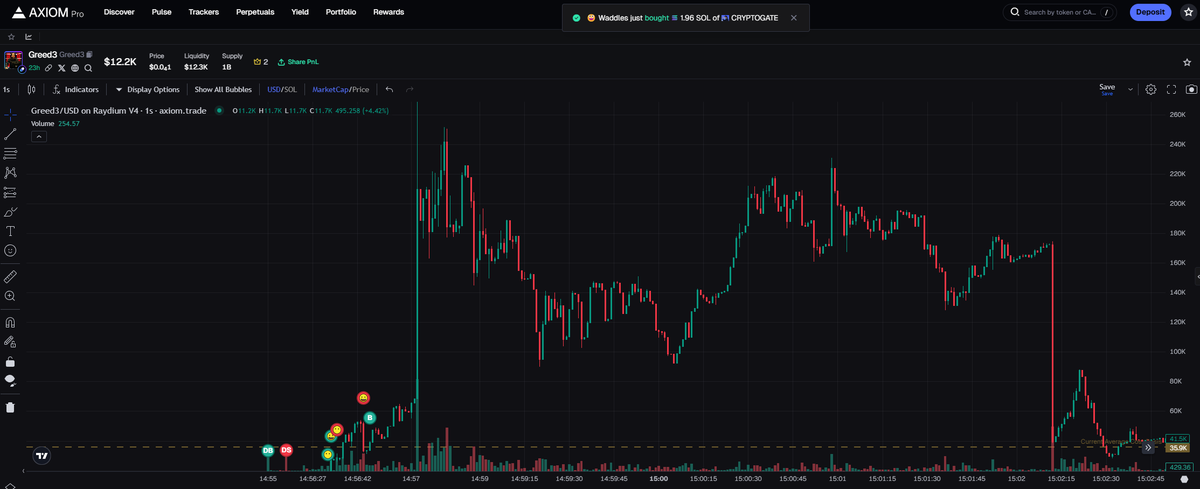
Task: Click Share PnL
Action: tap(296, 62)
